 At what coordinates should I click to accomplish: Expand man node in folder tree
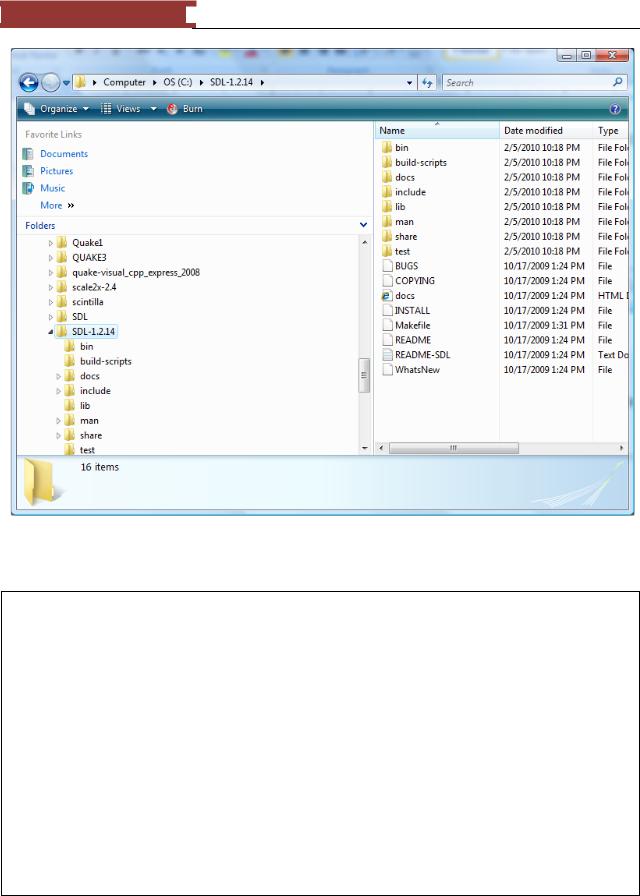pyautogui.click(x=58, y=421)
